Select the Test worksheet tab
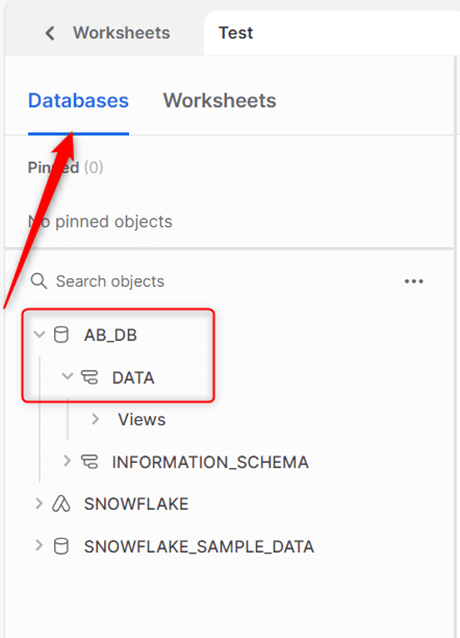The height and width of the screenshot is (638, 460). tap(236, 33)
